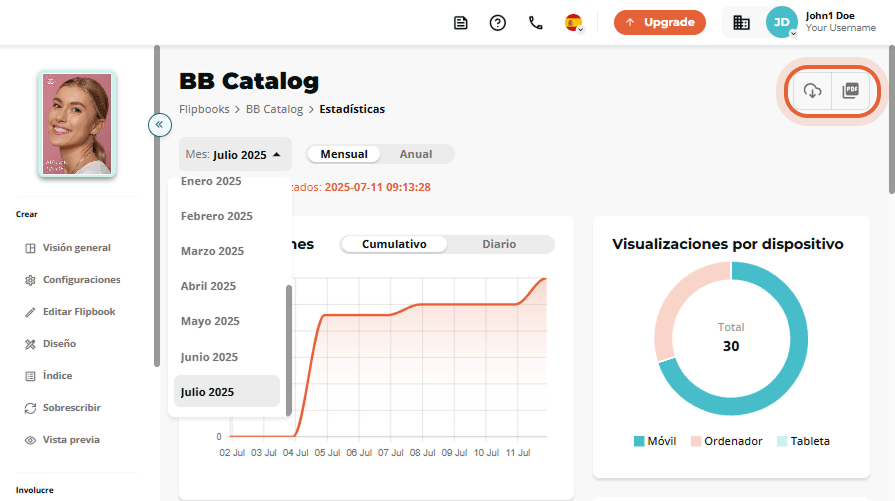Switch to Mensual view

[344, 154]
